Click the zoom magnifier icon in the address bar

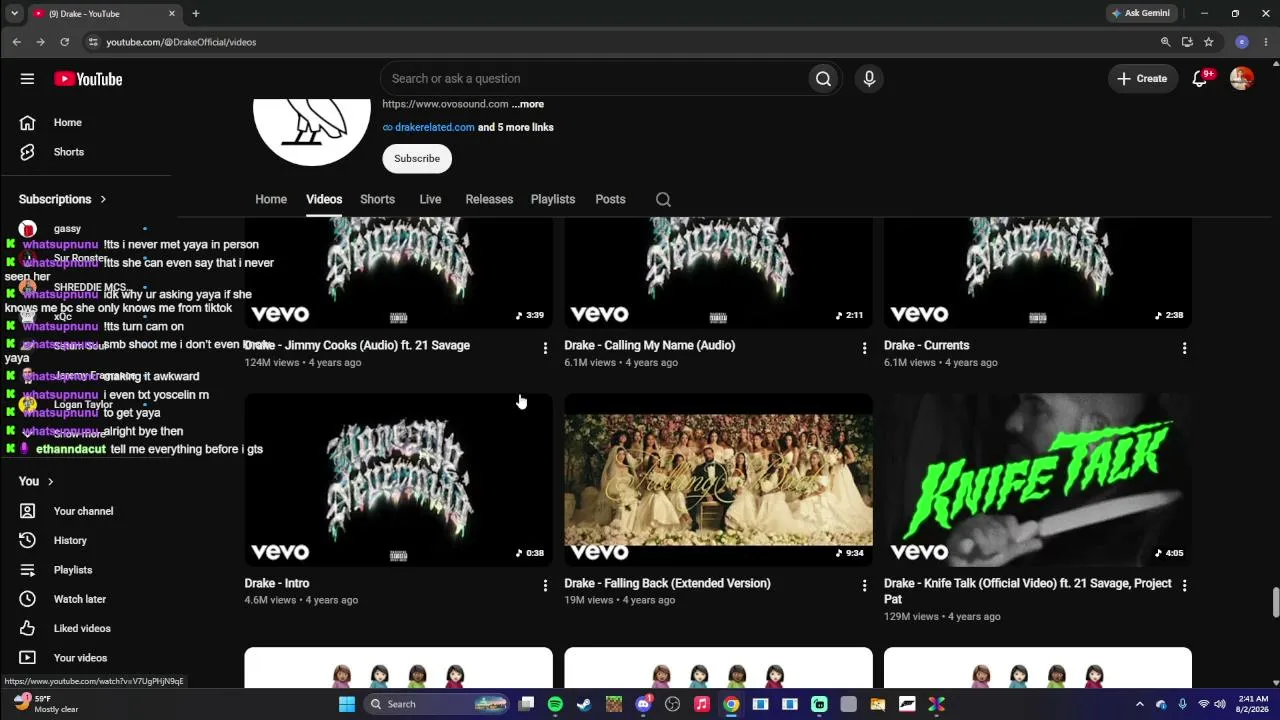(1165, 42)
